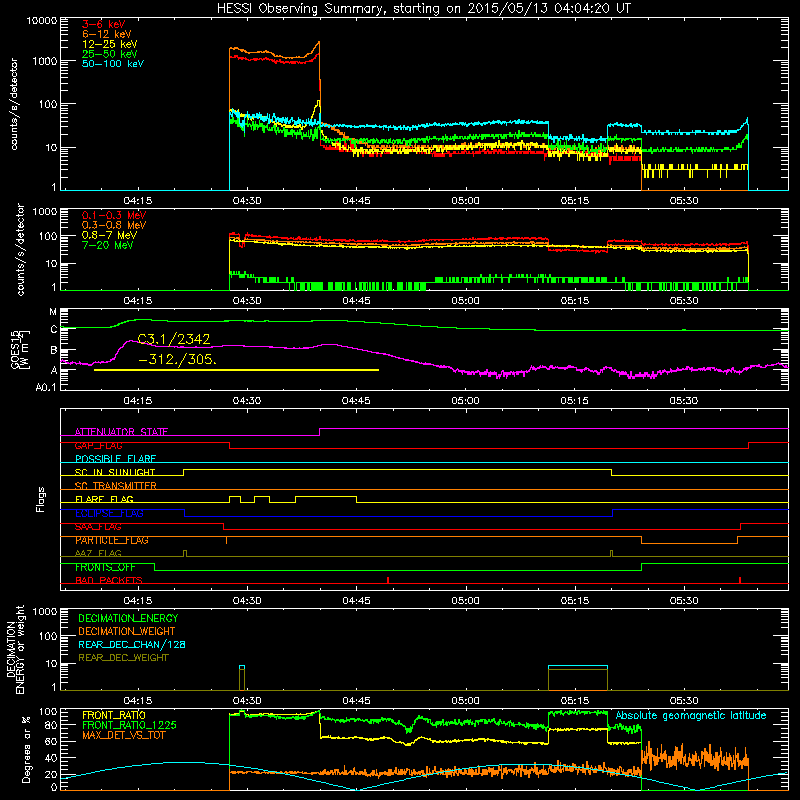Click the HESSI Observing Summary title text

click(x=423, y=9)
